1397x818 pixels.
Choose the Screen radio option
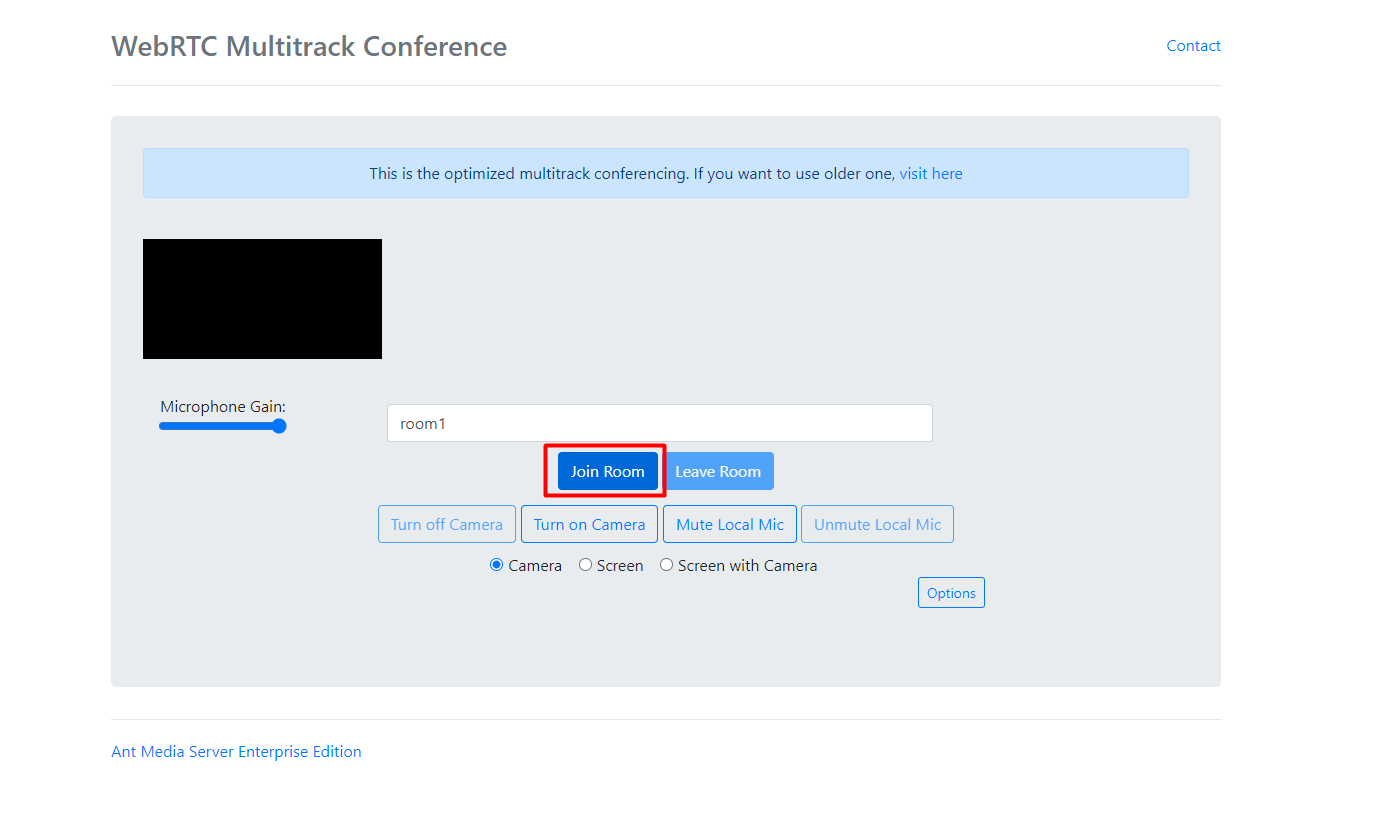pyautogui.click(x=586, y=565)
